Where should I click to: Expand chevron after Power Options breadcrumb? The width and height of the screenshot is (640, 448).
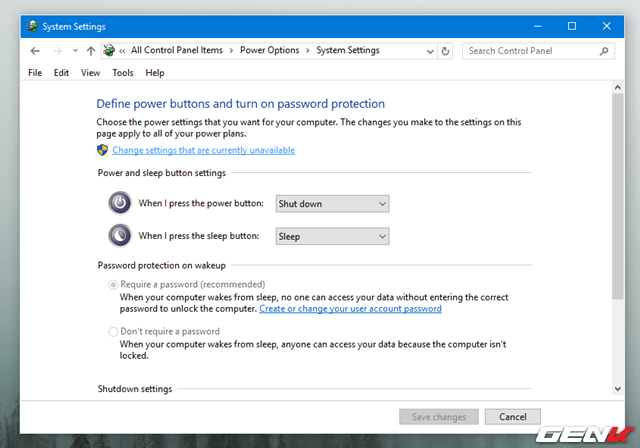click(x=308, y=51)
